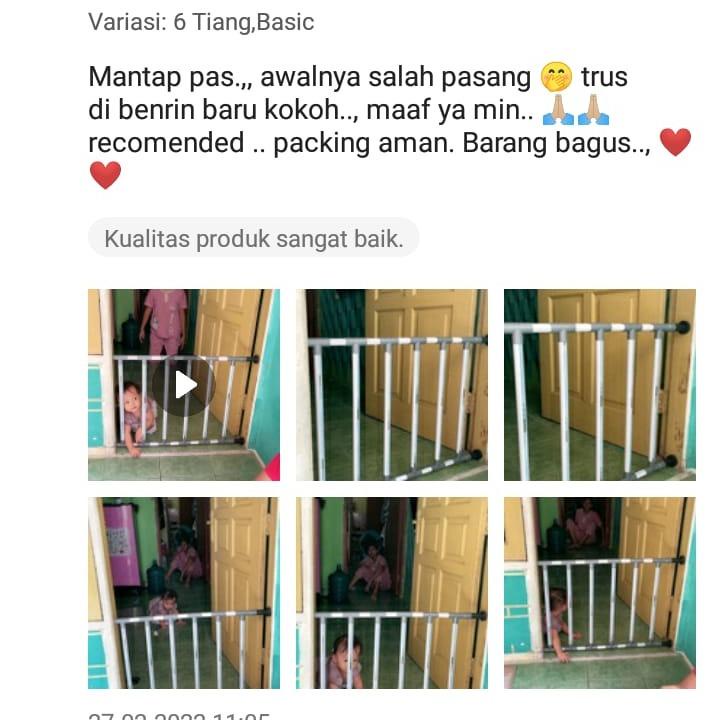Screen dimensions: 720x720
Task: Click the red heart on the last review line
Action: 105,175
